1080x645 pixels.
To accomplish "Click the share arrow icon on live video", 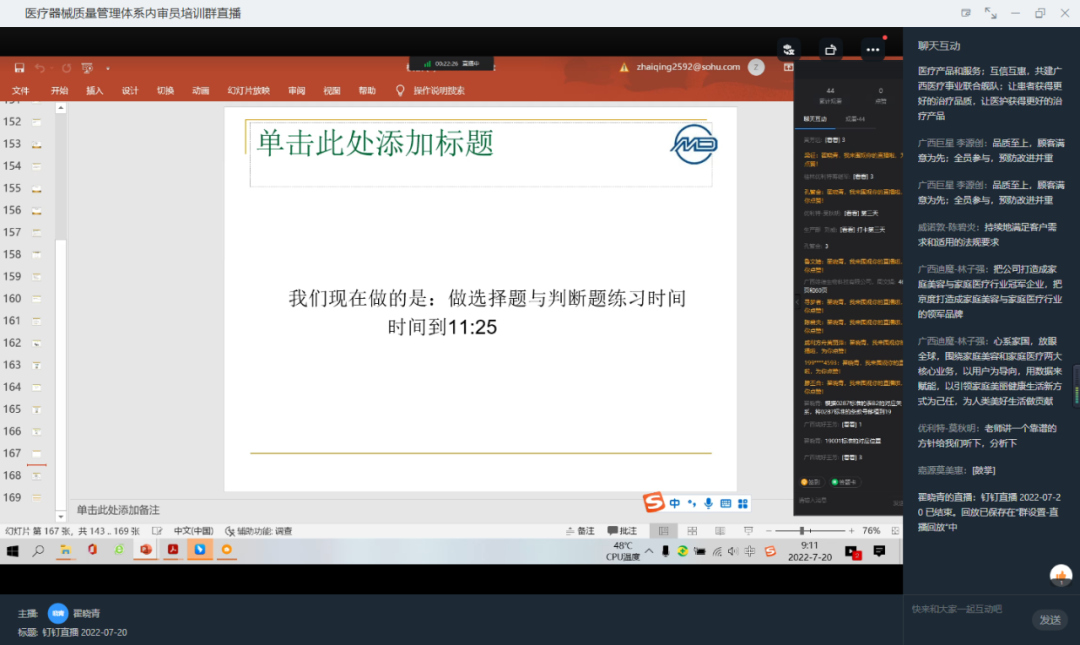I will click(831, 50).
